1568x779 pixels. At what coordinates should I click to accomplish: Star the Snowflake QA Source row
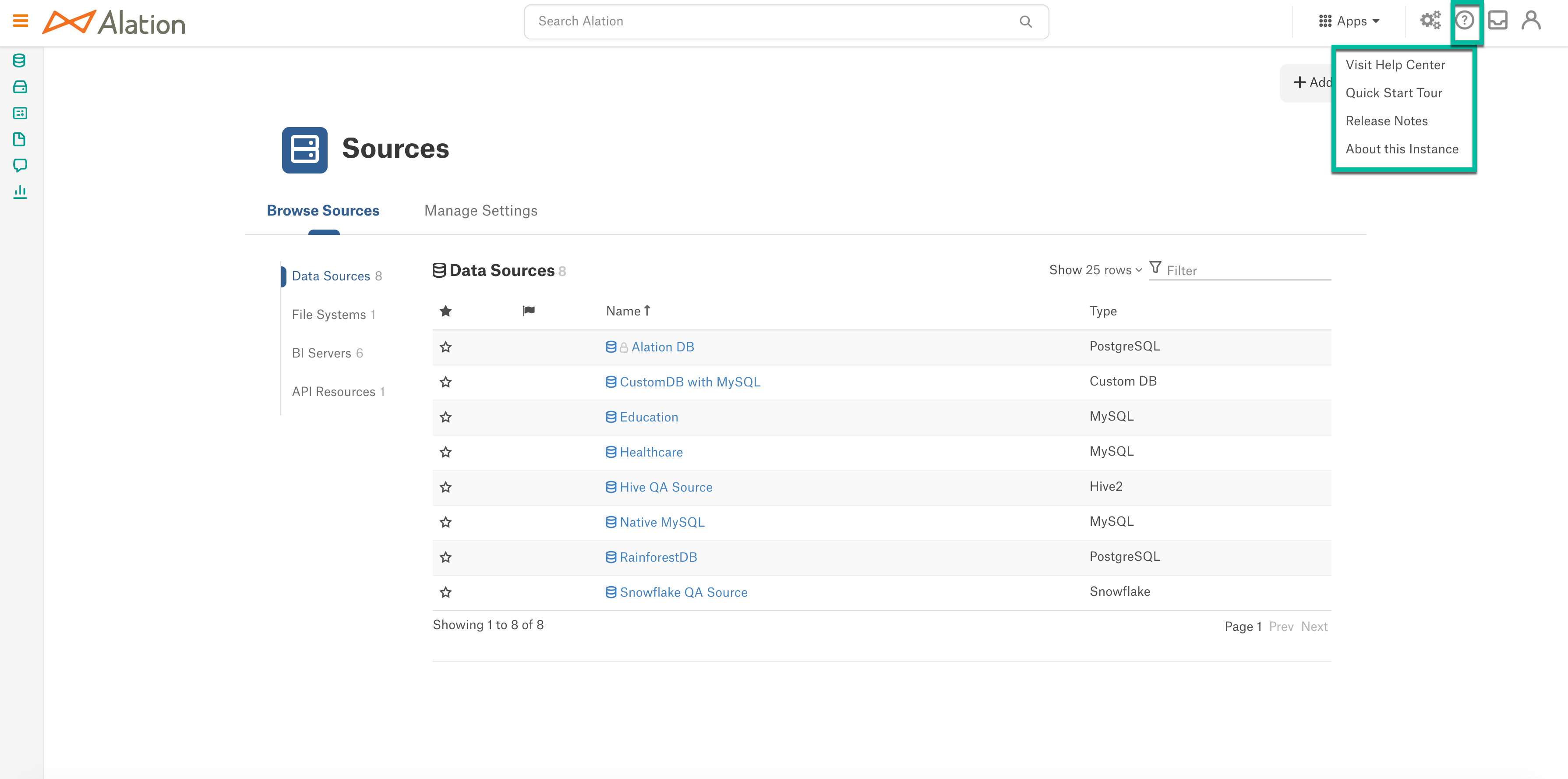click(x=445, y=592)
